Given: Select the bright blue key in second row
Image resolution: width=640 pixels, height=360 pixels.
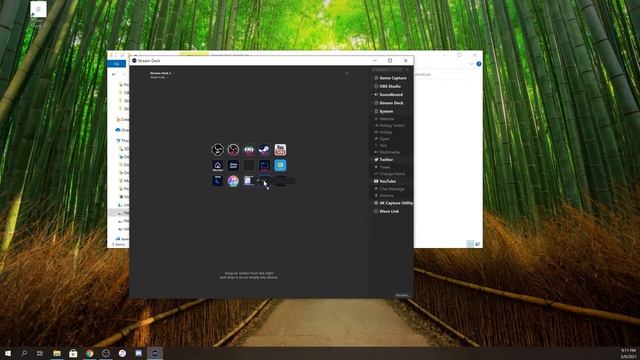Looking at the screenshot, I should (x=280, y=165).
